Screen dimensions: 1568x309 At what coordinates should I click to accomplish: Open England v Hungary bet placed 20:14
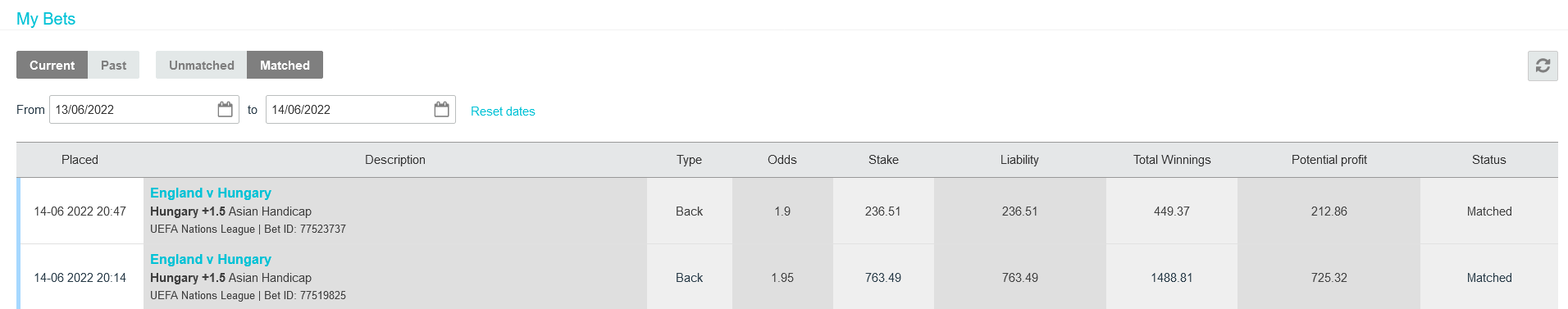[211, 259]
